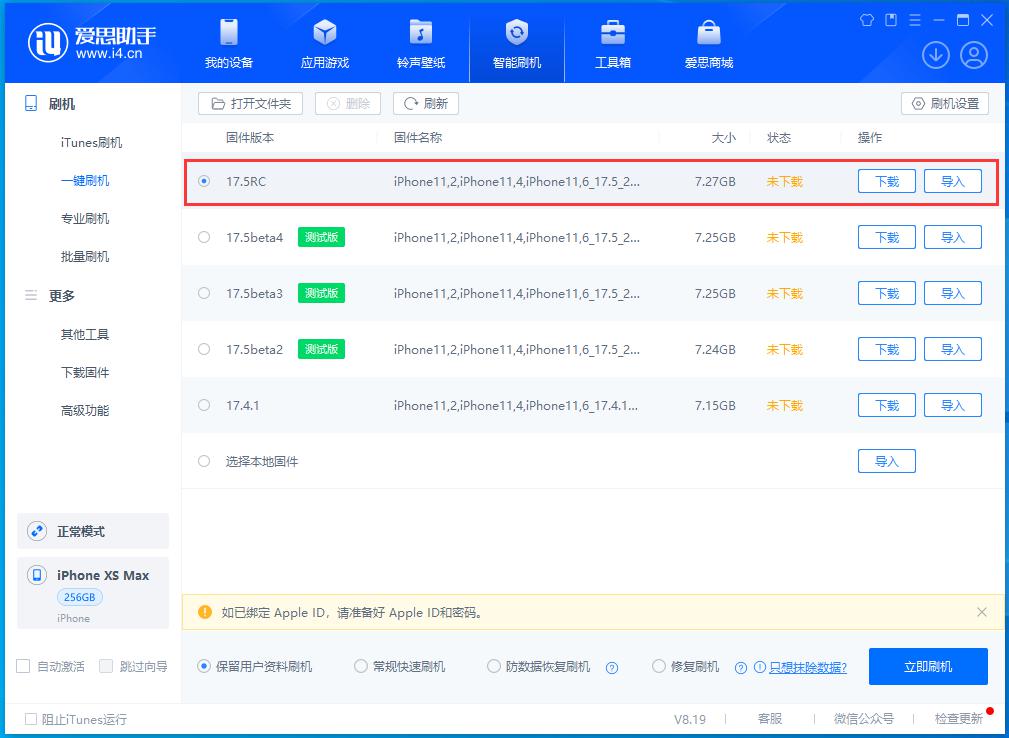Open the 我的设备 (My Devices) section

pos(228,43)
